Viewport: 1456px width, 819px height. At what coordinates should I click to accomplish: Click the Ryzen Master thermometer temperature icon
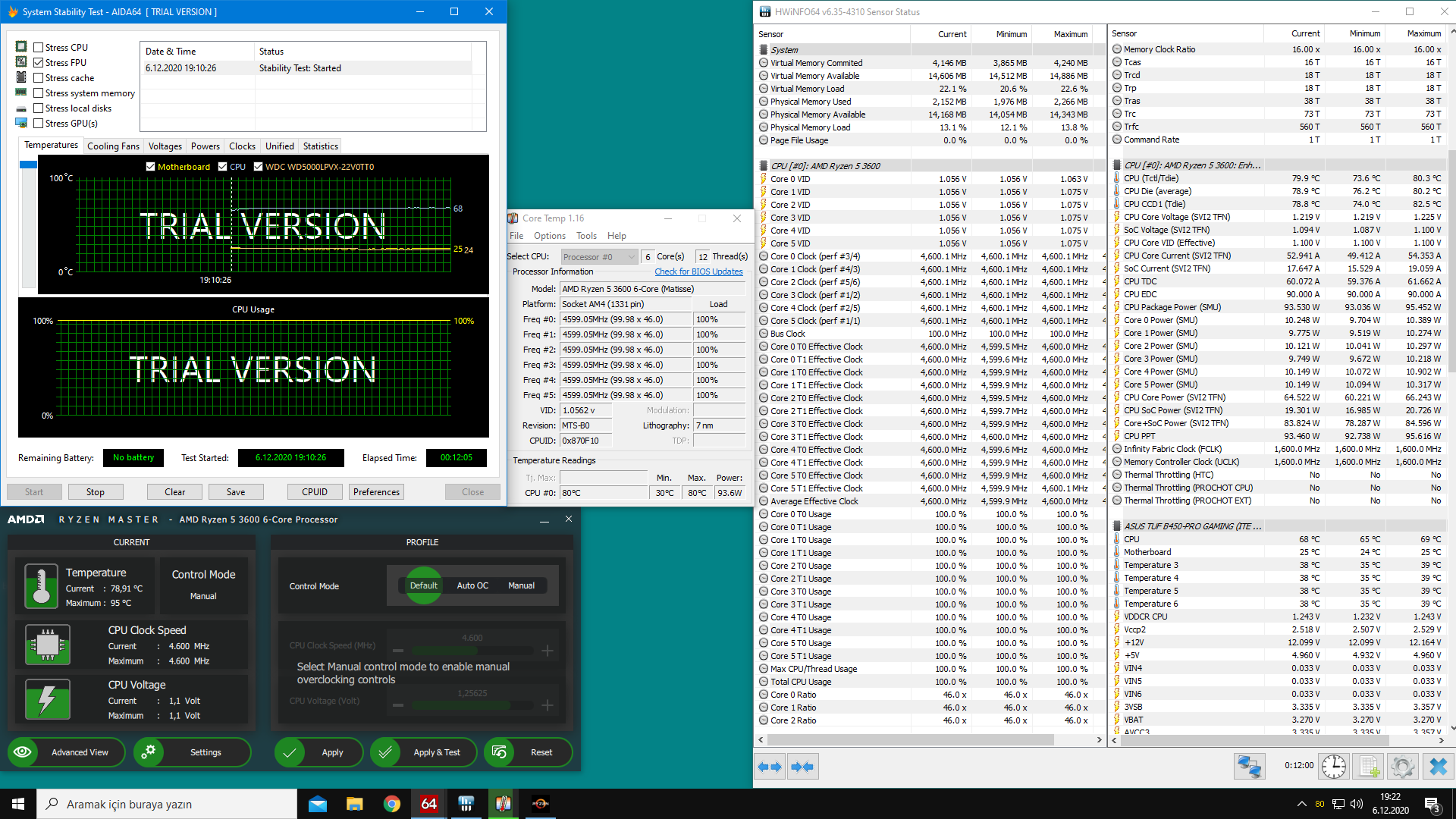[x=42, y=586]
